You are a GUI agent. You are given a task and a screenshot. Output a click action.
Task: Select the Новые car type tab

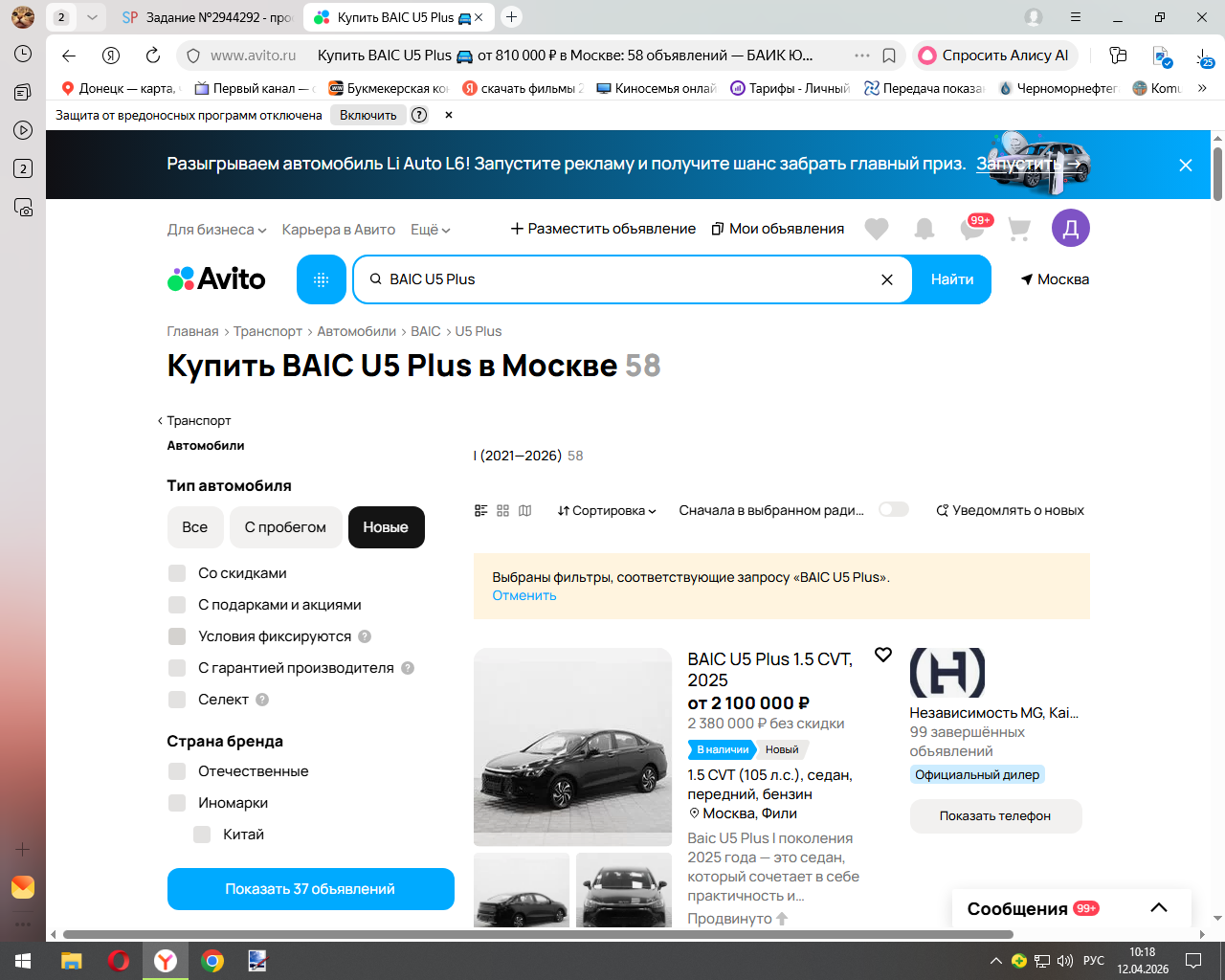click(386, 527)
